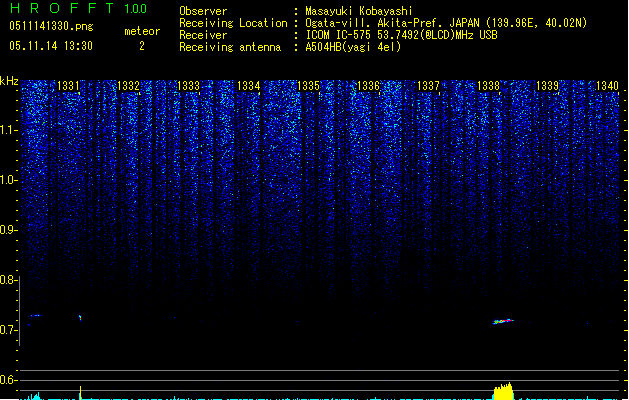Click the 0.7 frequency axis label
629x400 pixels.
[9, 330]
